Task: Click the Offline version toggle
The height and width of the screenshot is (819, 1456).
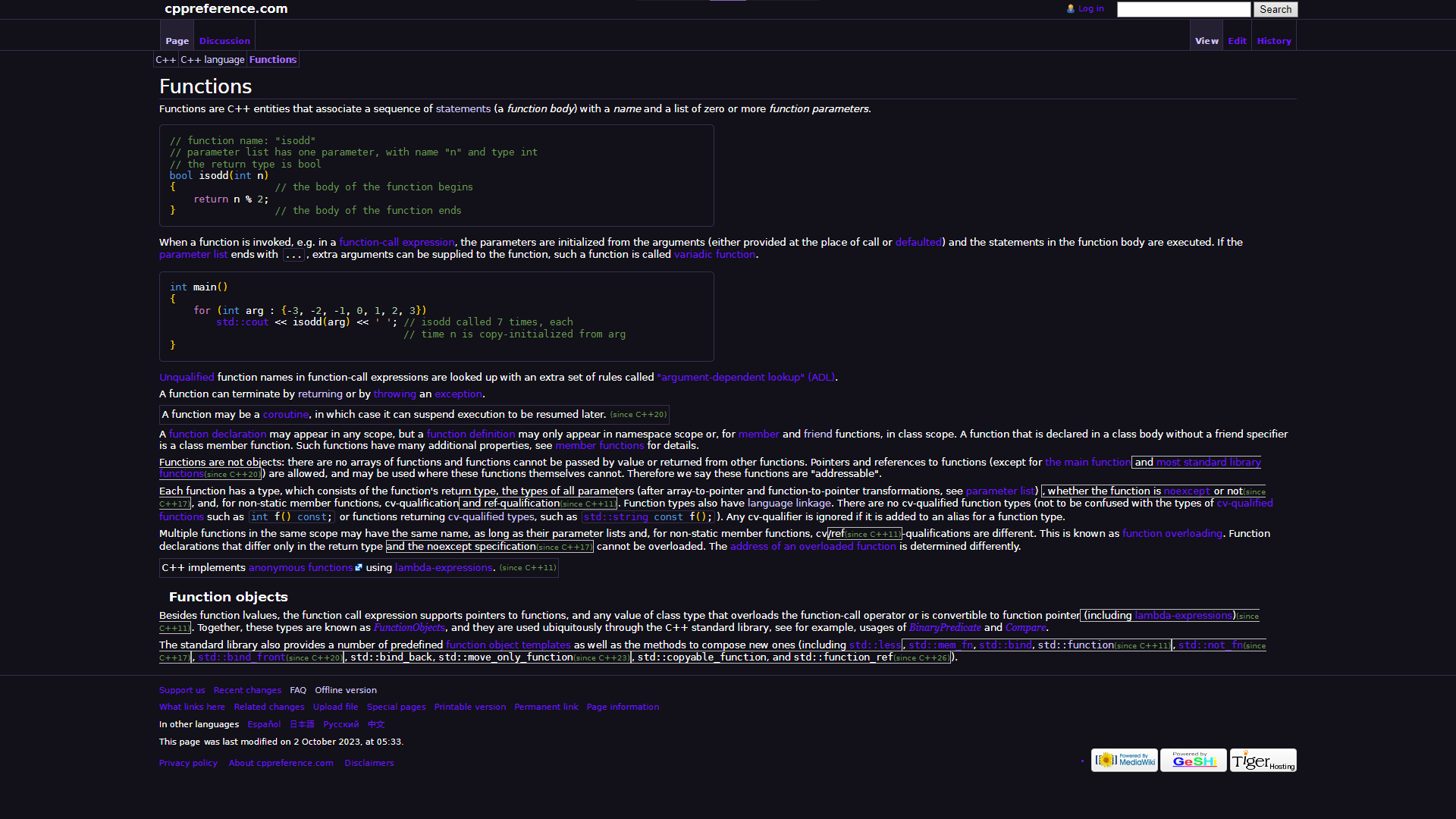Action: (344, 690)
